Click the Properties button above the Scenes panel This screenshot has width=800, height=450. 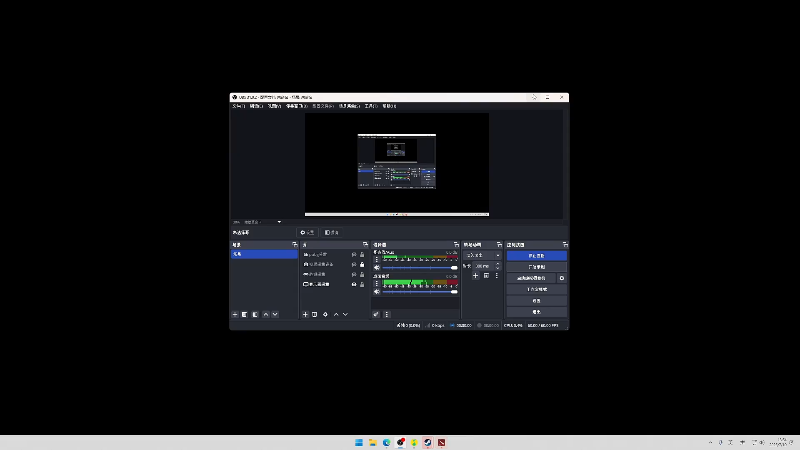pyautogui.click(x=307, y=233)
